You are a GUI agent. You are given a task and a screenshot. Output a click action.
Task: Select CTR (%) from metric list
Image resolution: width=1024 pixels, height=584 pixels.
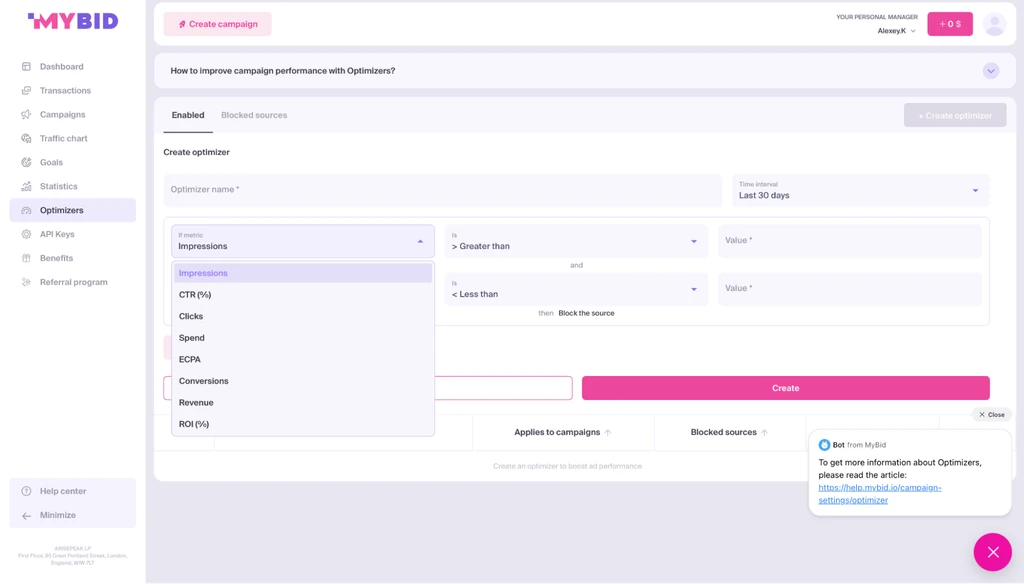[302, 295]
